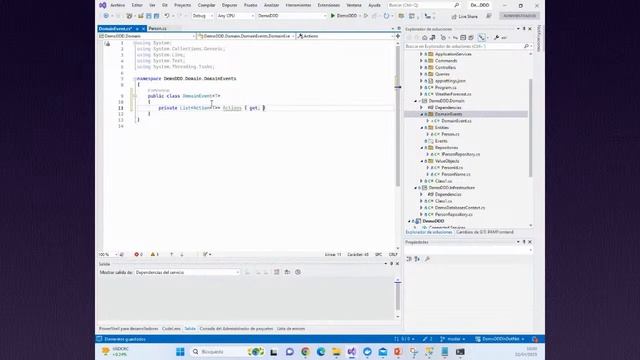Select DomainEvent.cs in Solution Explorer
This screenshot has width=640, height=360.
(x=456, y=121)
